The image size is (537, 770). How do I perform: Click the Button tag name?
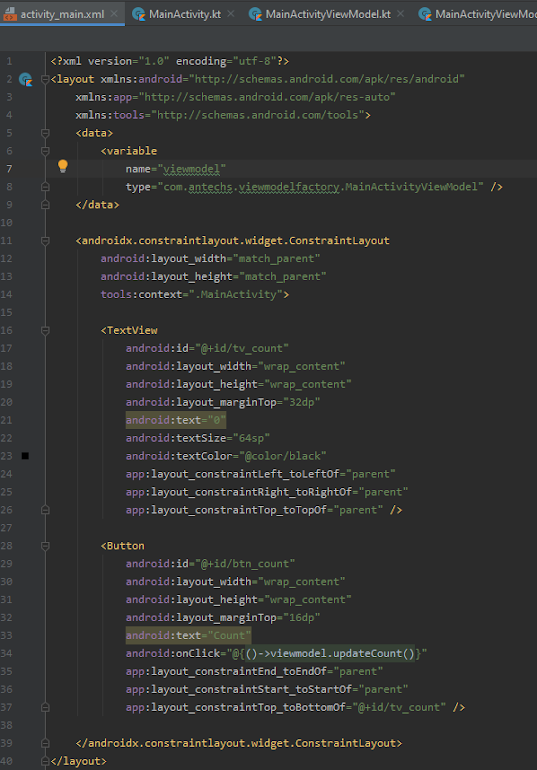(x=126, y=546)
